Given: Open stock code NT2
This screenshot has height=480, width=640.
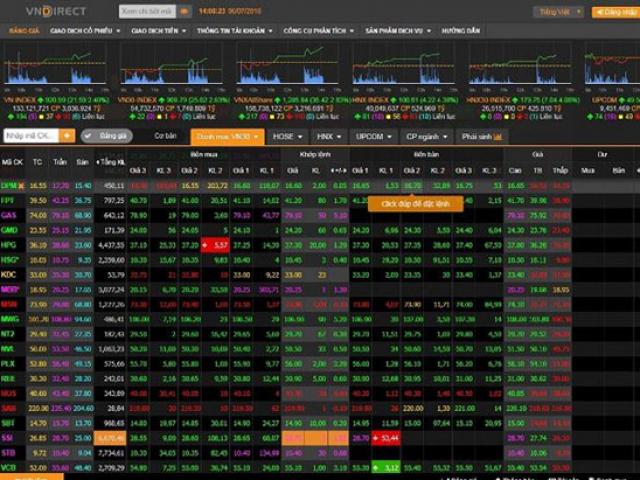Looking at the screenshot, I should [8, 334].
